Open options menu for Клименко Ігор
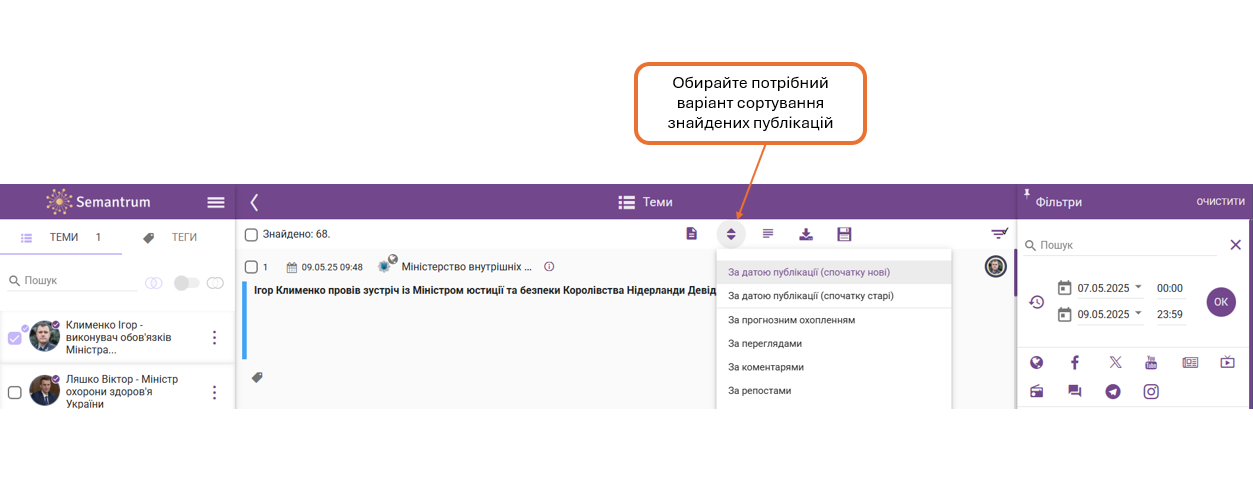This screenshot has width=1253, height=479. click(x=213, y=338)
